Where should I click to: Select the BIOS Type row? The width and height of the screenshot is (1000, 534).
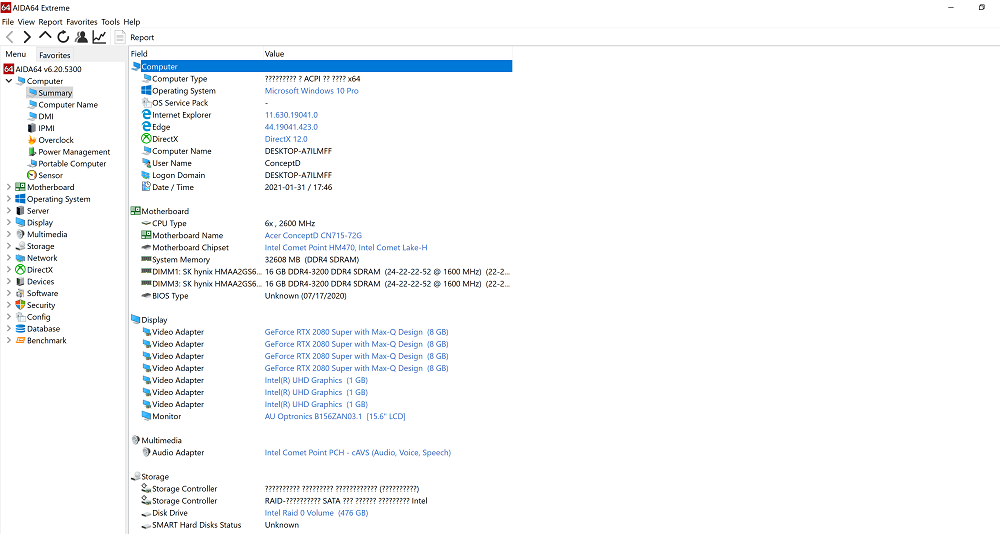pyautogui.click(x=321, y=296)
